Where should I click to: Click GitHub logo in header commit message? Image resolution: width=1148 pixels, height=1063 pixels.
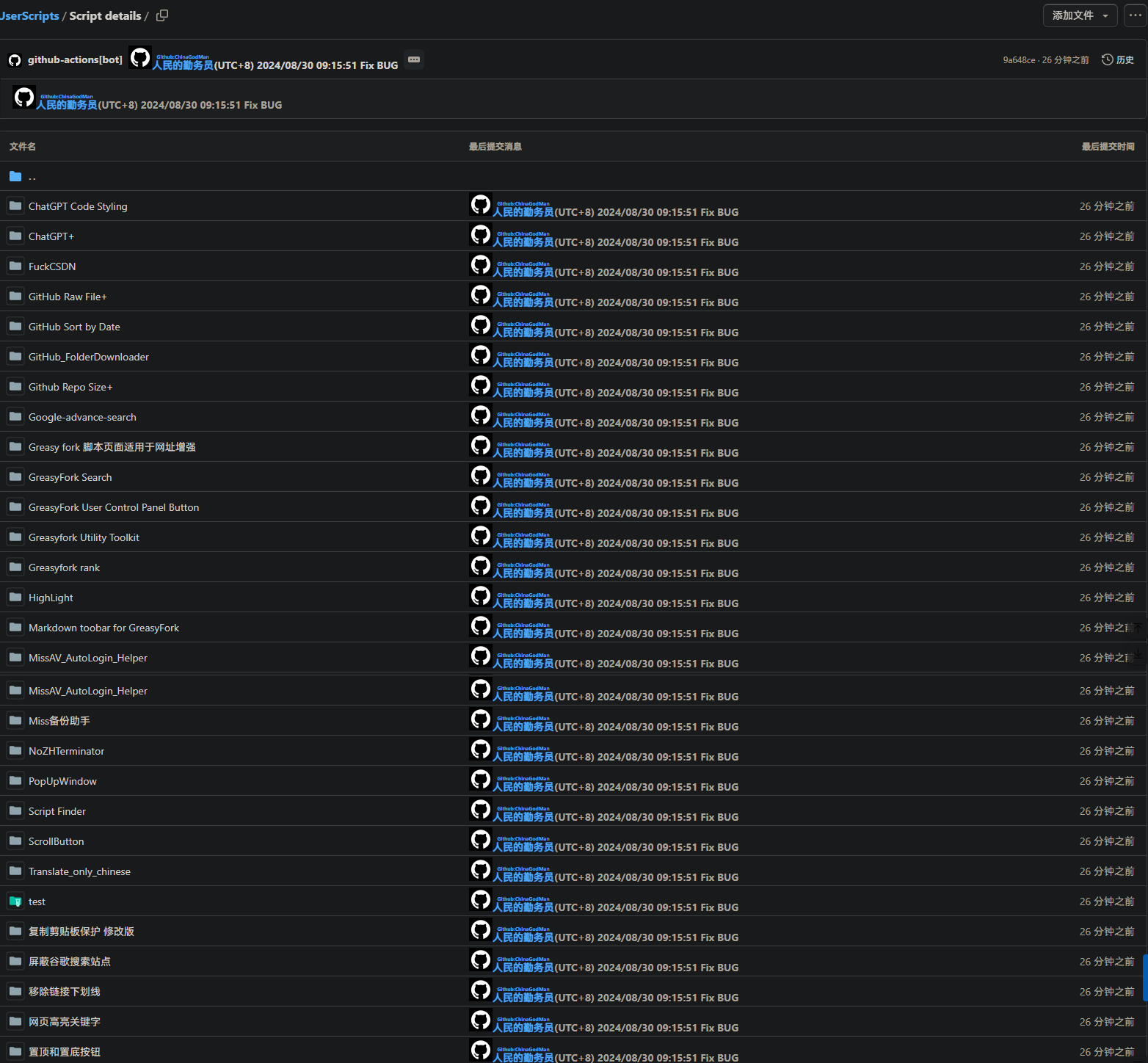click(x=140, y=57)
